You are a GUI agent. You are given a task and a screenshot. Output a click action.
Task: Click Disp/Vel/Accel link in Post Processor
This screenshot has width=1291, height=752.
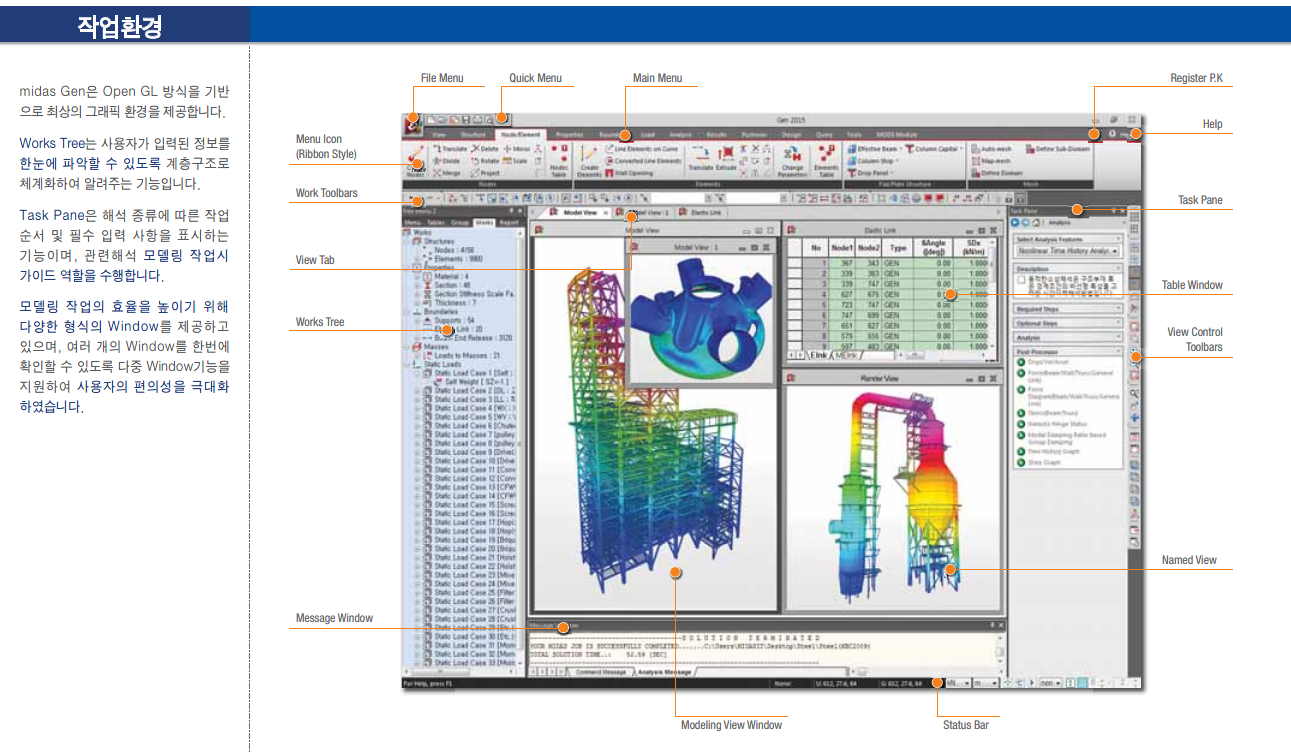coord(1046,363)
